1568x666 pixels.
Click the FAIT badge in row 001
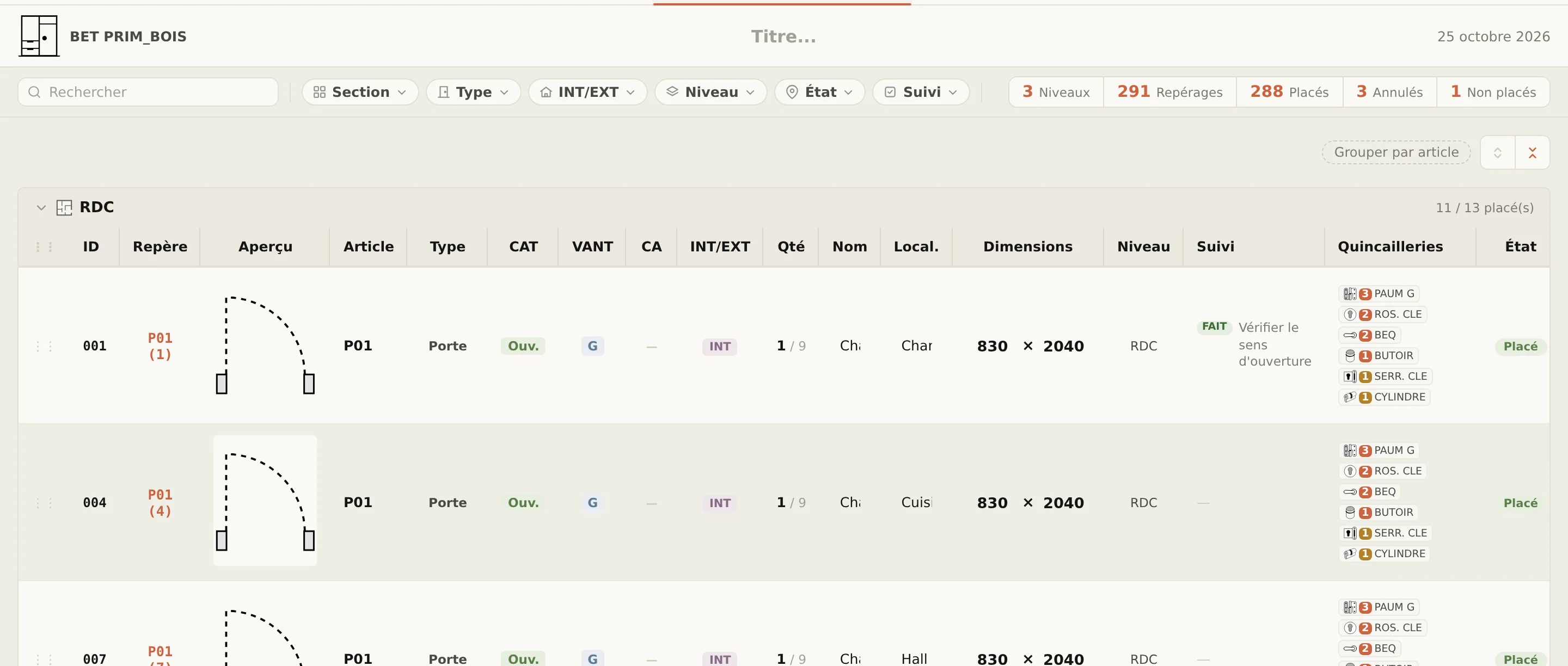[1214, 326]
